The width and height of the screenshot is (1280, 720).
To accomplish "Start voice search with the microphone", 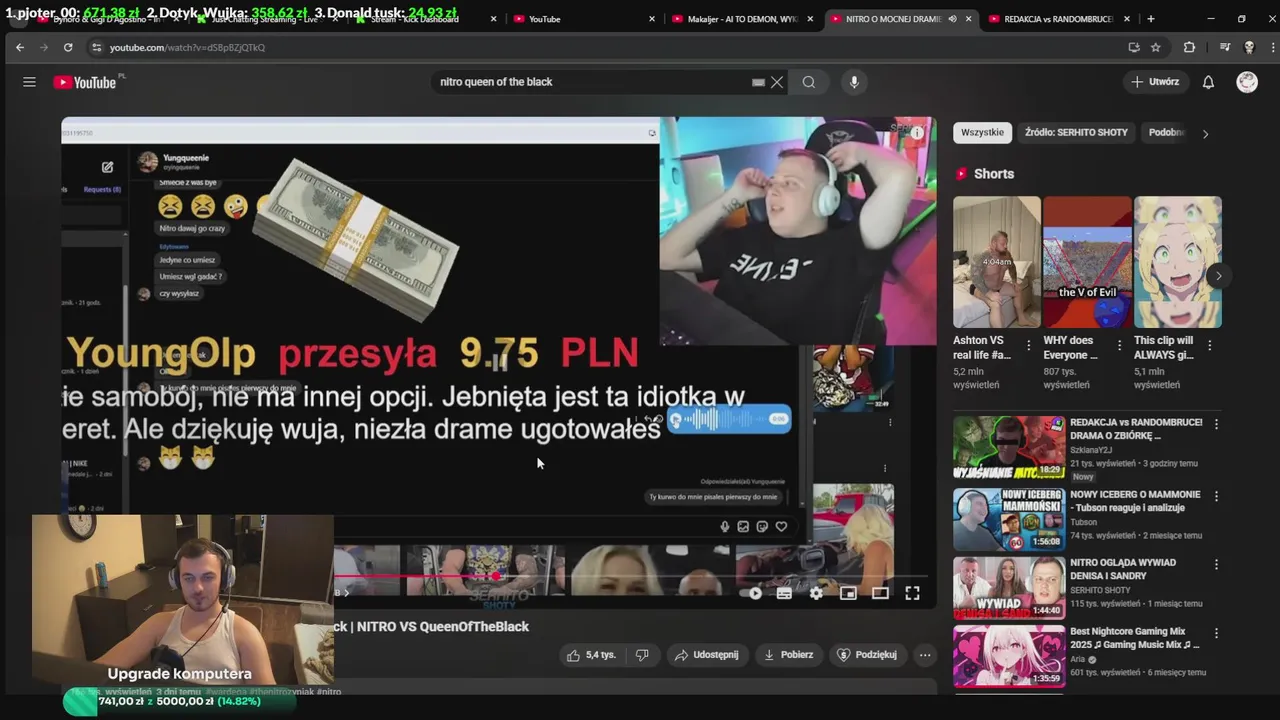I will [x=854, y=82].
